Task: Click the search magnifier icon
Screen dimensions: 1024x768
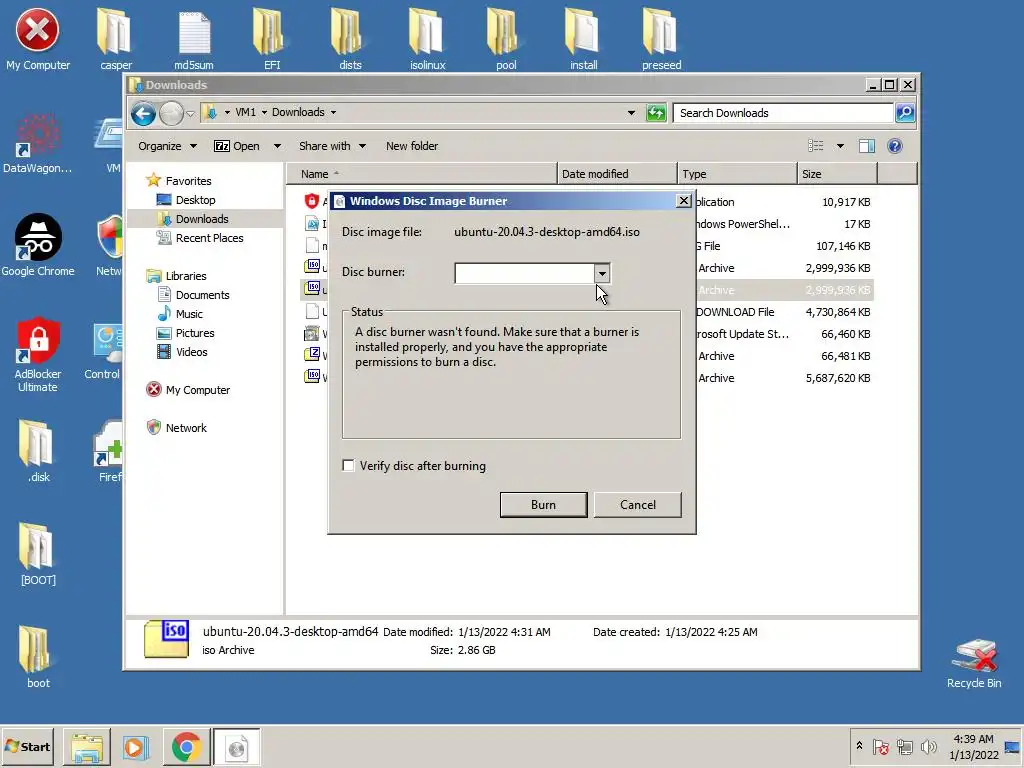Action: point(904,113)
